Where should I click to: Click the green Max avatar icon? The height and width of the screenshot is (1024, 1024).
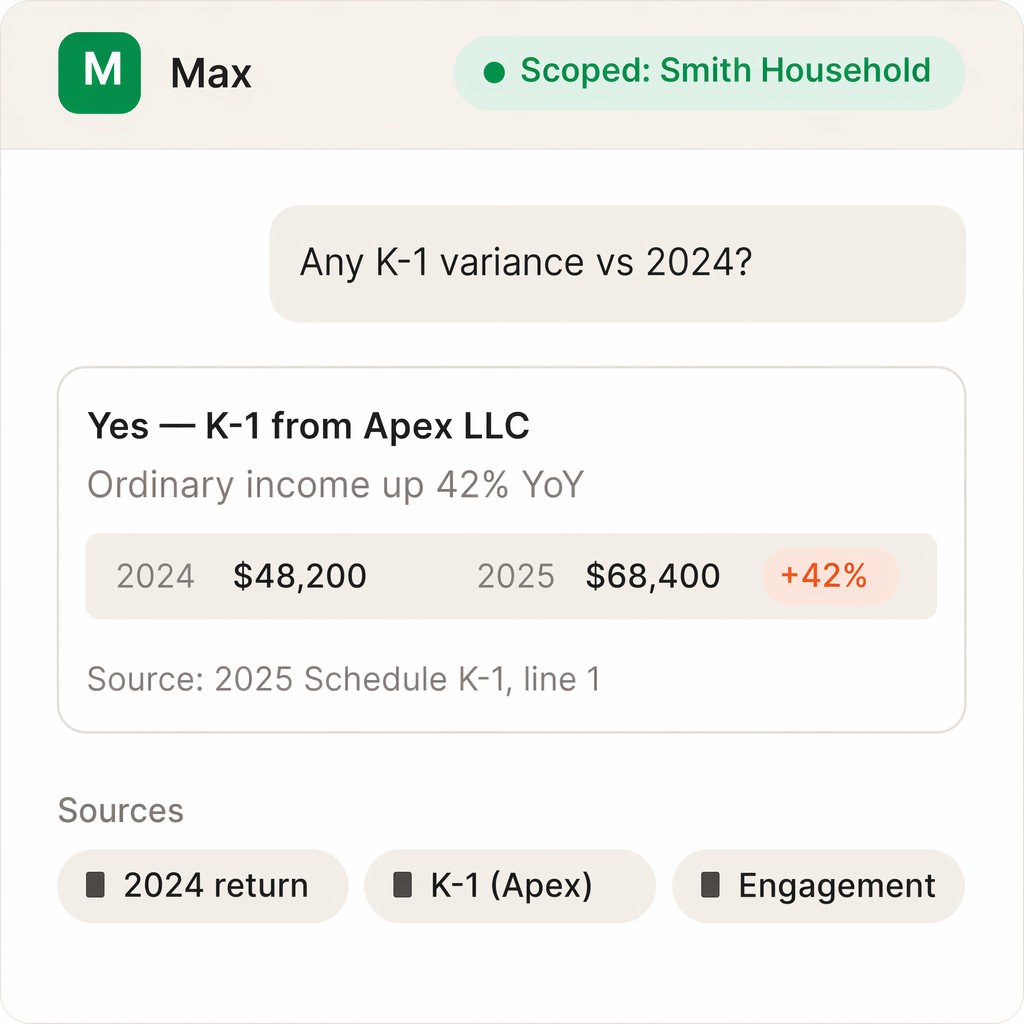pyautogui.click(x=99, y=73)
